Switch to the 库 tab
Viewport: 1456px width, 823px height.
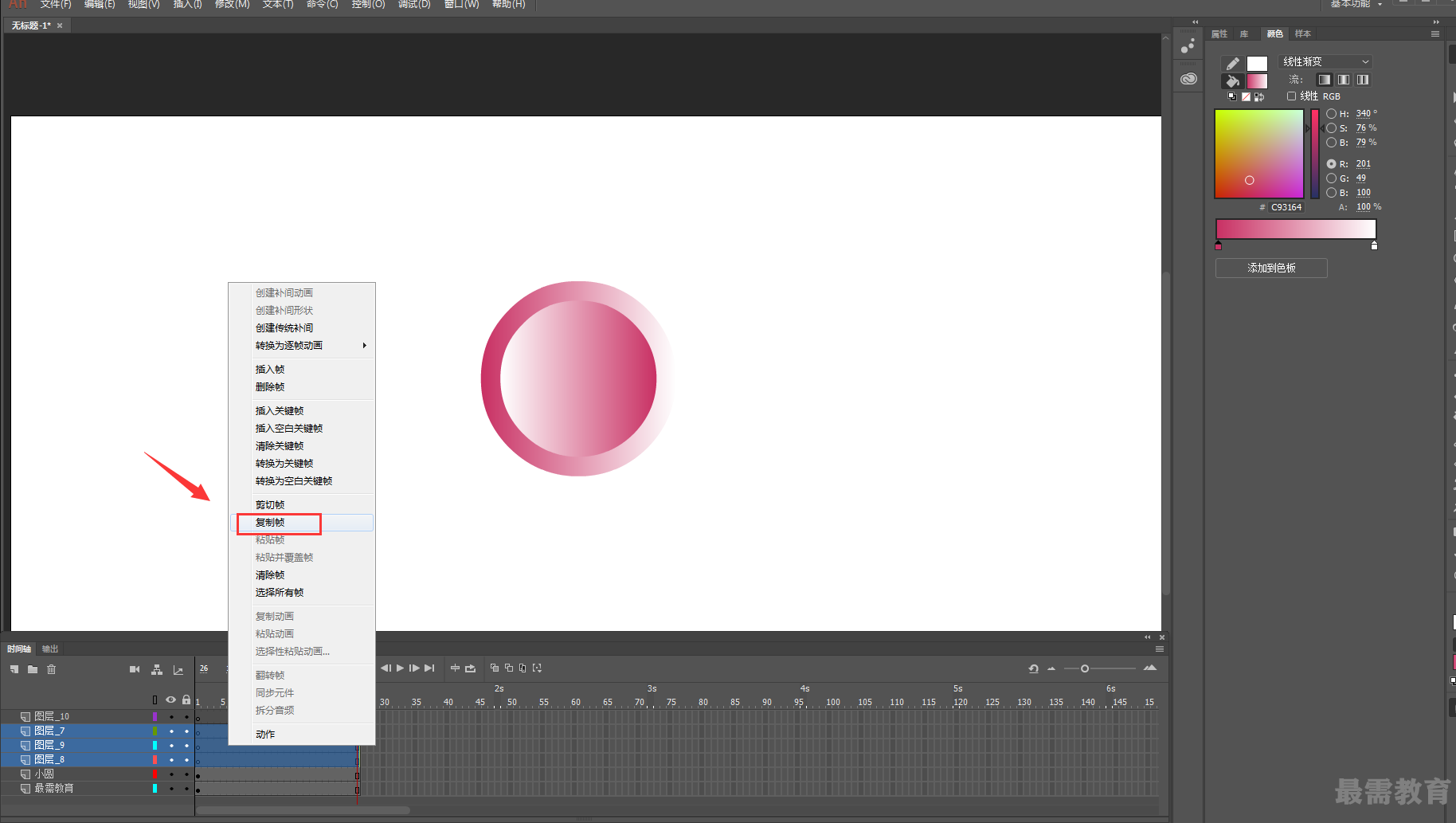tap(1244, 33)
